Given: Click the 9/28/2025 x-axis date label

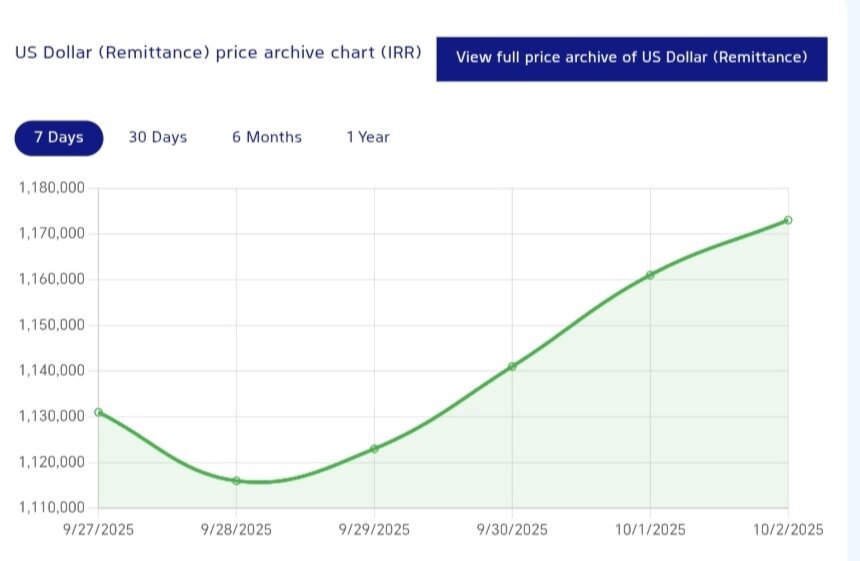Looking at the screenshot, I should coord(236,529).
